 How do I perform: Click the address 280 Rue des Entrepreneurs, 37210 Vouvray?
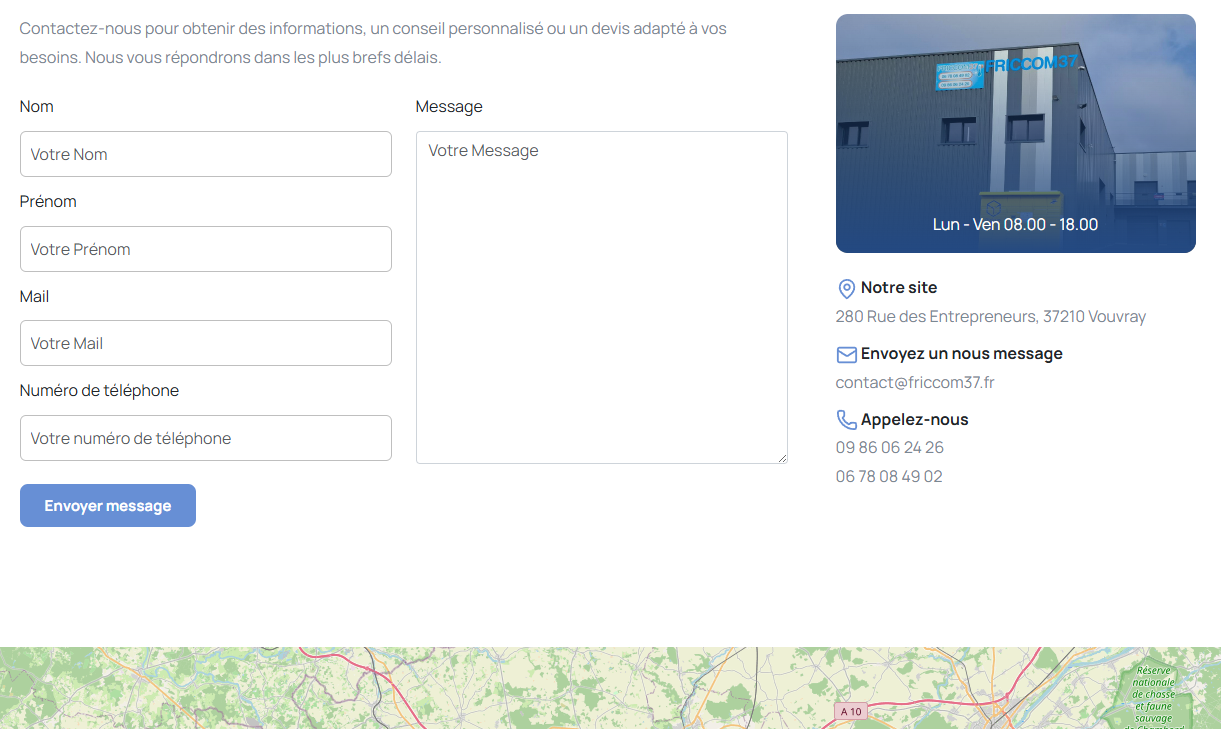(x=991, y=316)
